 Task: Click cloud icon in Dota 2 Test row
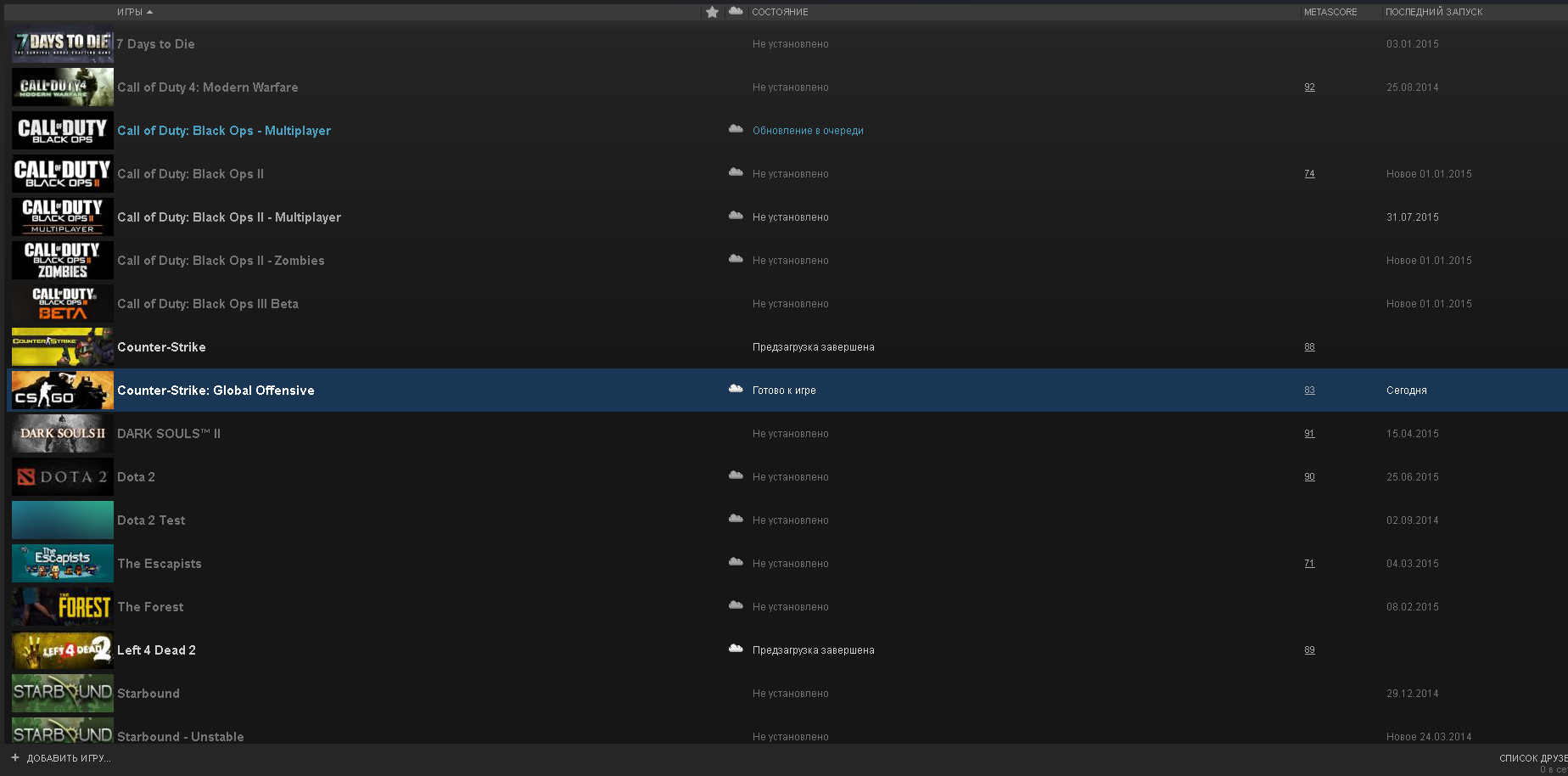pos(736,519)
